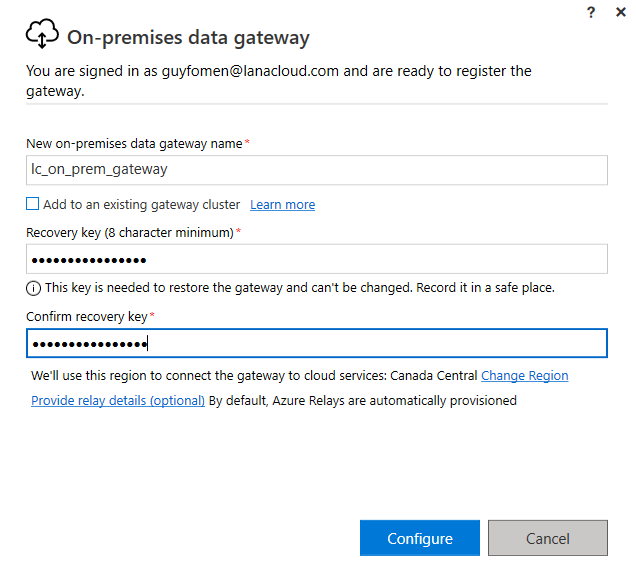Click the Cancel button
This screenshot has width=636, height=585.
click(x=548, y=538)
